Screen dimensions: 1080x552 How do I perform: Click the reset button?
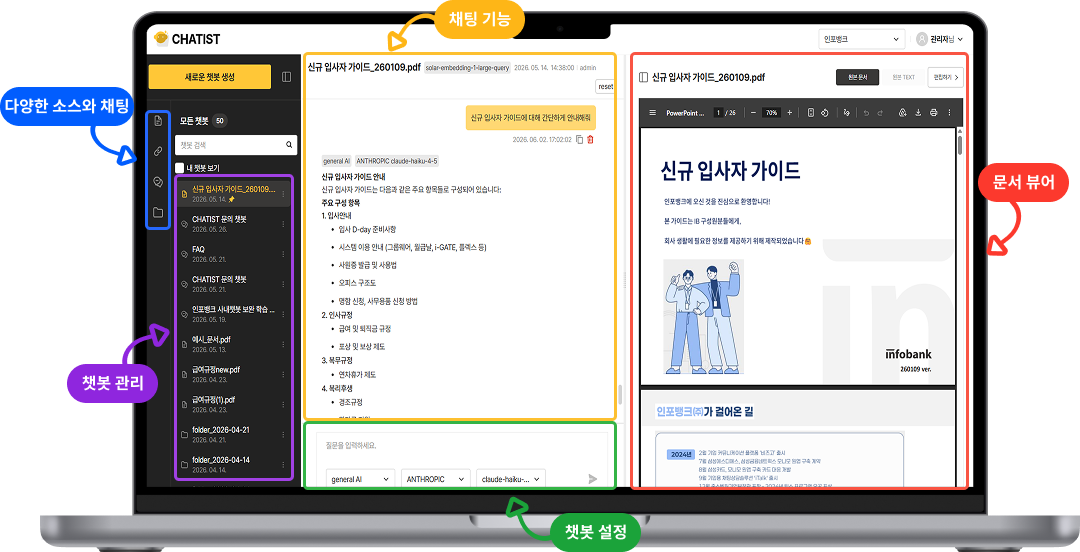[605, 87]
